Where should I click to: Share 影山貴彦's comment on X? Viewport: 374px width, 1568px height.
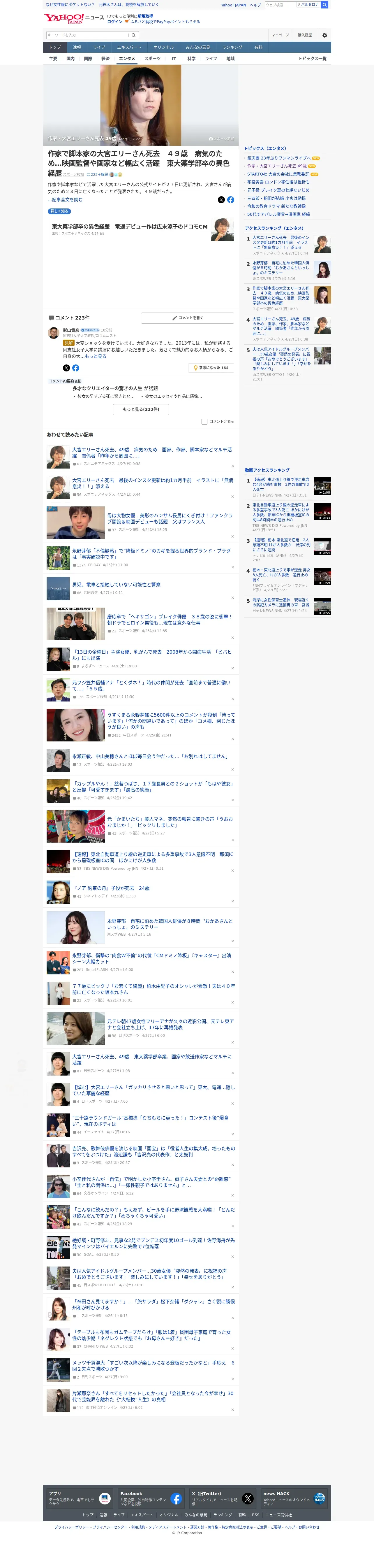coord(66,368)
